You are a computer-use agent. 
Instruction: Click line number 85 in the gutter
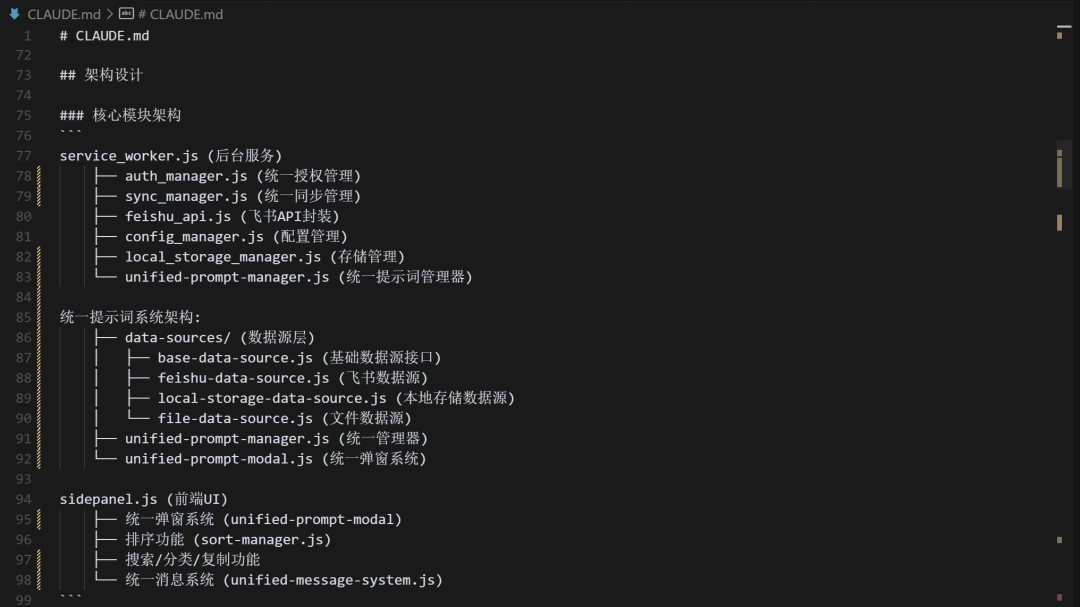pos(23,318)
